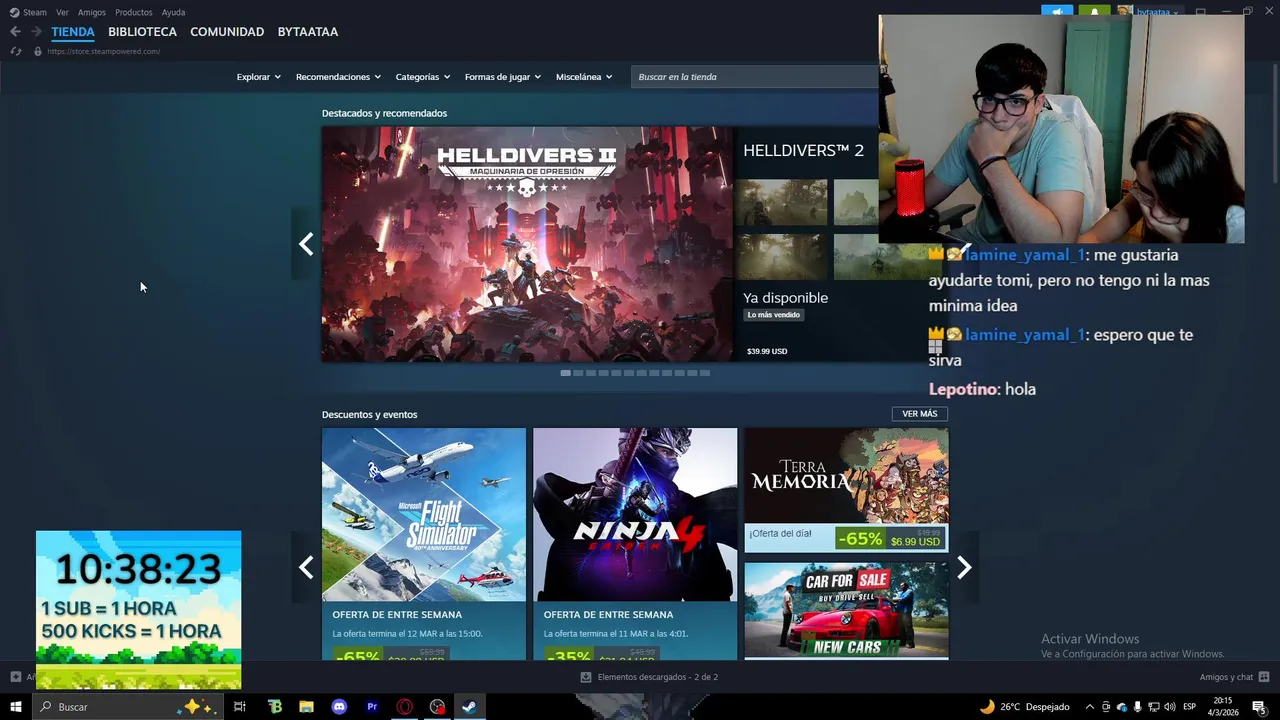Open the green B app on taskbar
The height and width of the screenshot is (720, 1280).
(275, 707)
